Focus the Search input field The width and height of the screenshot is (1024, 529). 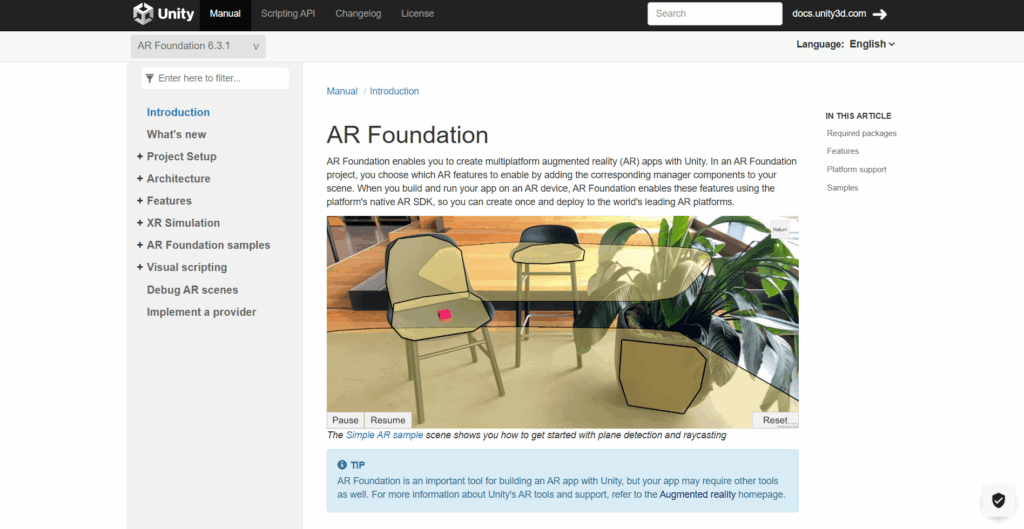(x=714, y=14)
